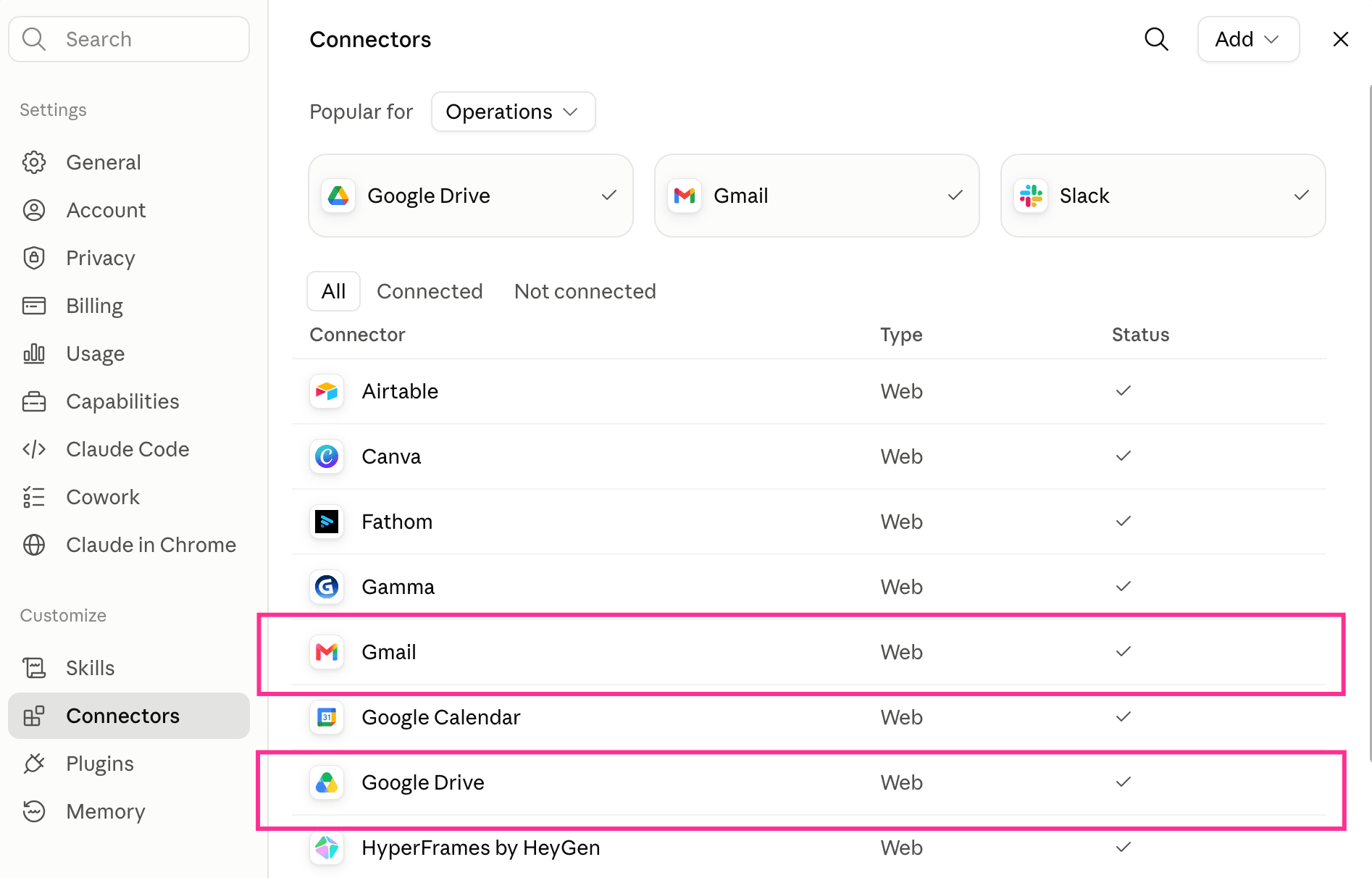The width and height of the screenshot is (1372, 878).
Task: Click the Status column header
Action: [1140, 335]
